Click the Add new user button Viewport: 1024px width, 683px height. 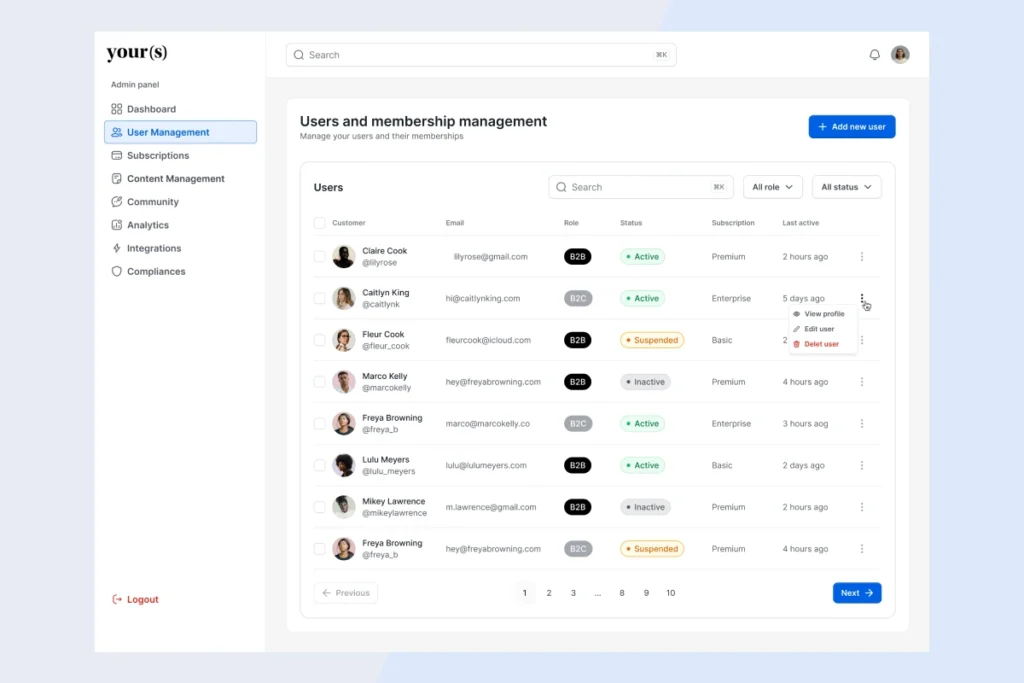tap(851, 126)
